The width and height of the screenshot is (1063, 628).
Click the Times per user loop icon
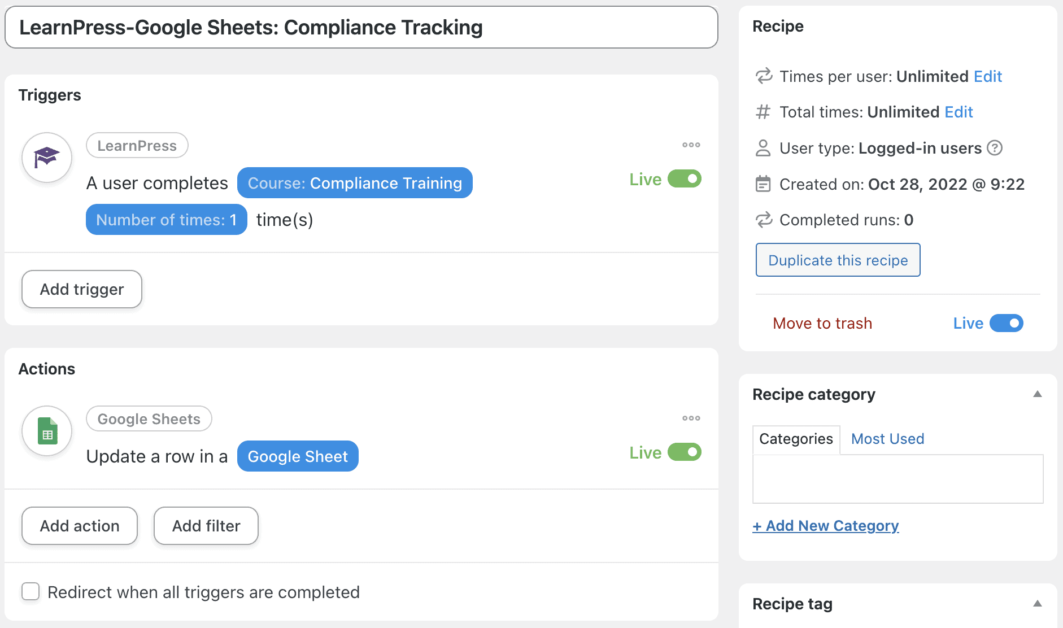coord(763,76)
